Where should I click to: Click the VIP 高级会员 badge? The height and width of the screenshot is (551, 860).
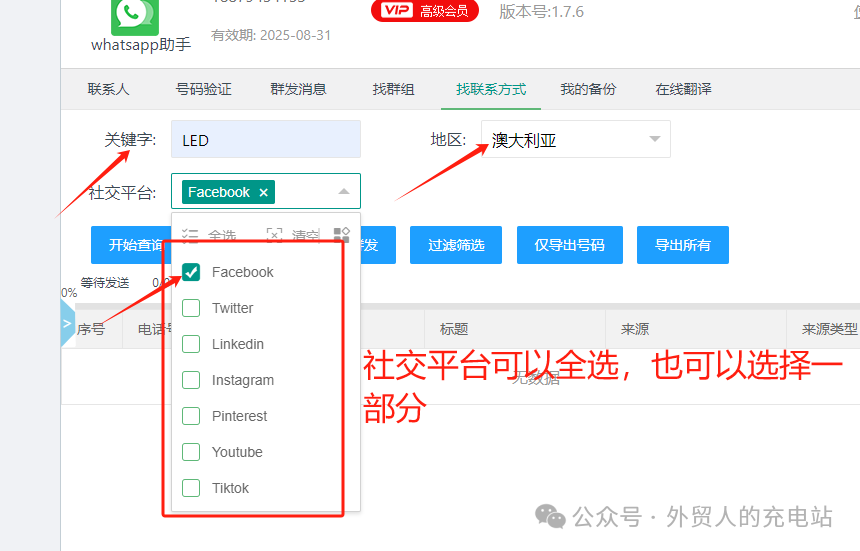[x=425, y=11]
